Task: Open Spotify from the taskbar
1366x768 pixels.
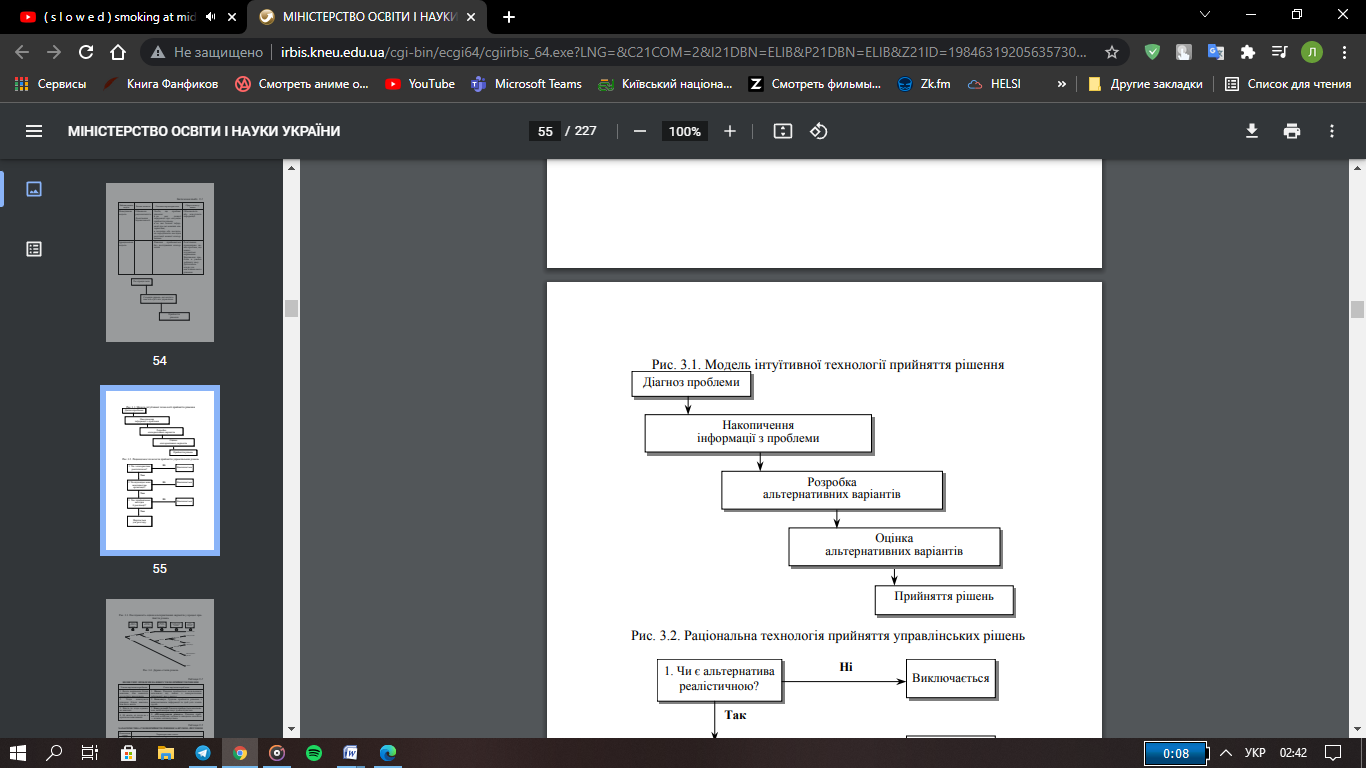Action: pyautogui.click(x=314, y=752)
